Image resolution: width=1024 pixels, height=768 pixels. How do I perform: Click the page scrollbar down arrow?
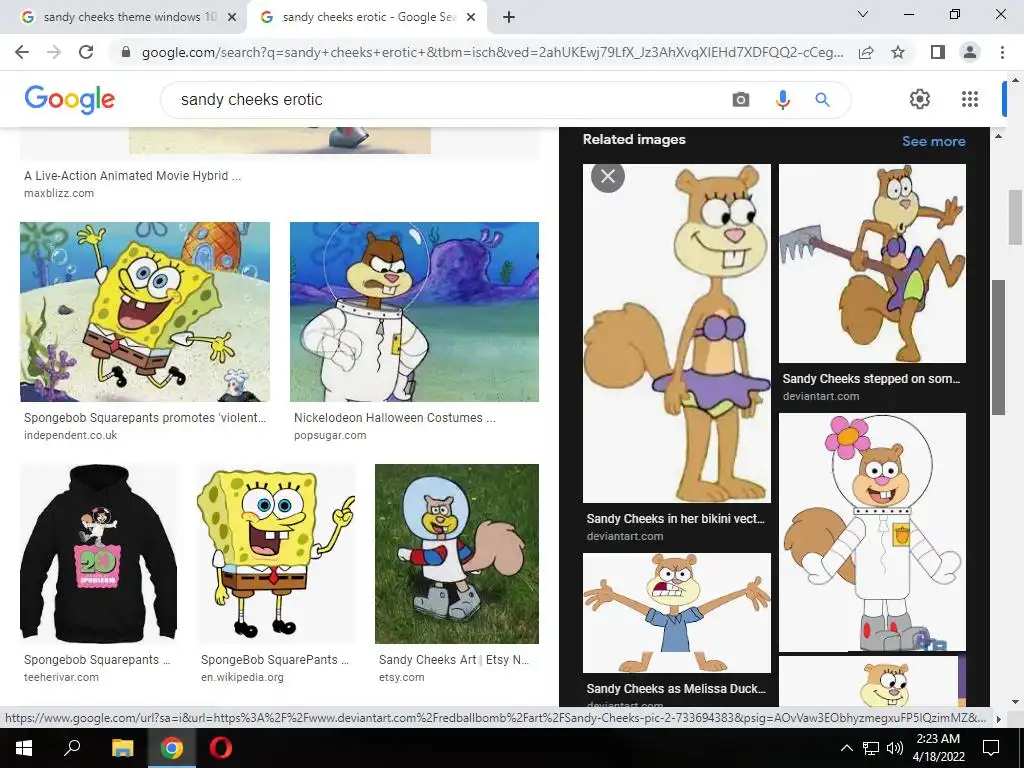tap(1015, 702)
